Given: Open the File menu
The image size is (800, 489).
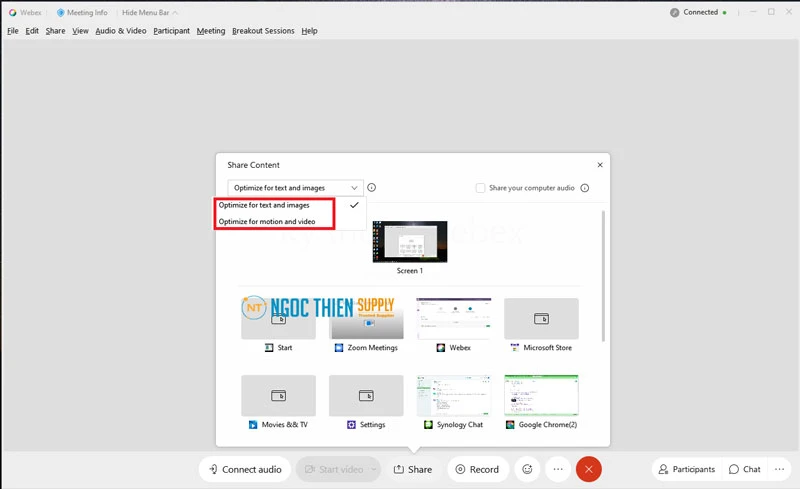Looking at the screenshot, I should click(13, 31).
